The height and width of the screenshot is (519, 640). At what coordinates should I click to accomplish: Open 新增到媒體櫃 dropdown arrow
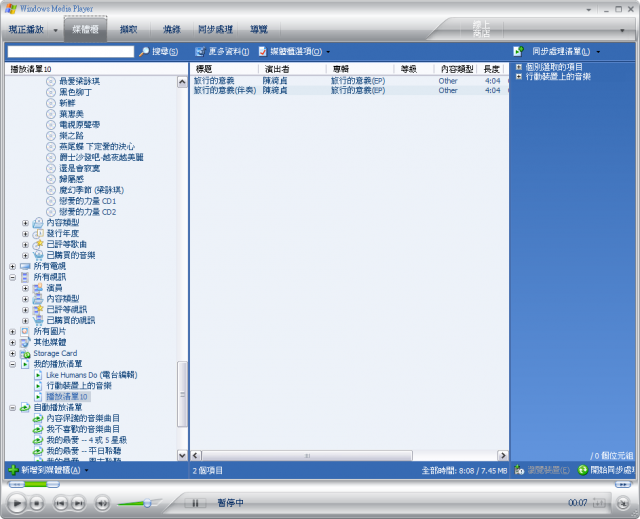coord(87,470)
